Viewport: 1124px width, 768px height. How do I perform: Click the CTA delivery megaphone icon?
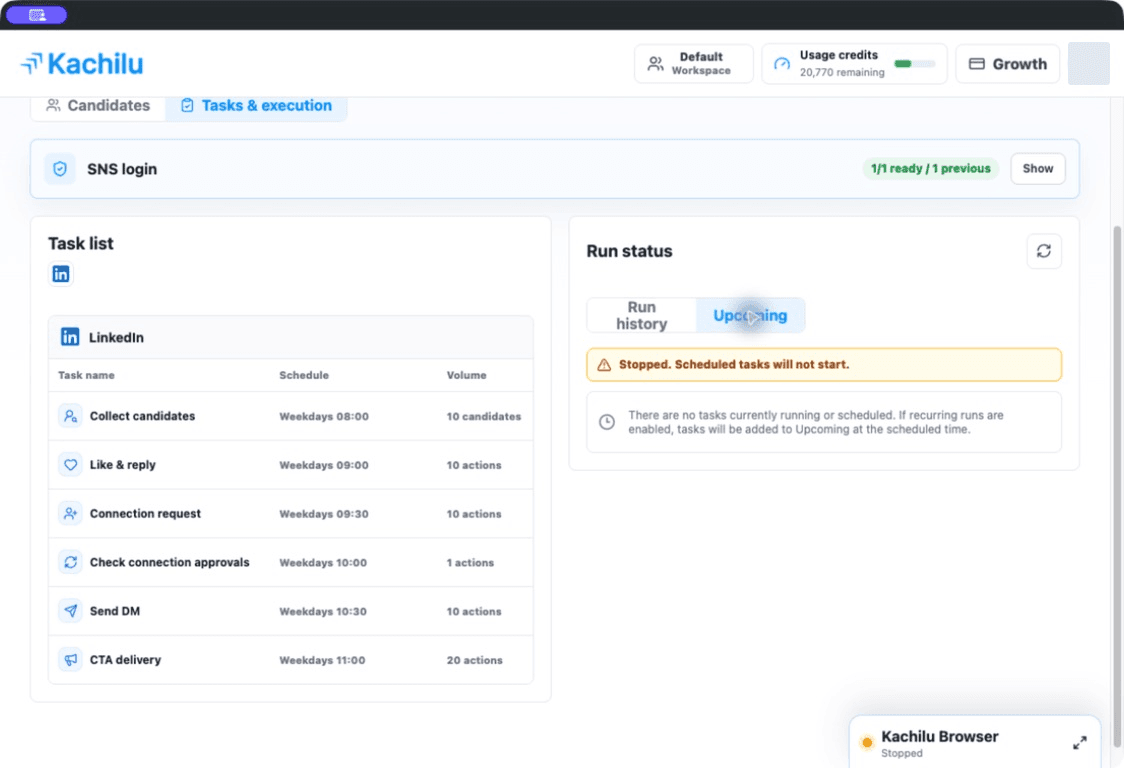(x=70, y=660)
